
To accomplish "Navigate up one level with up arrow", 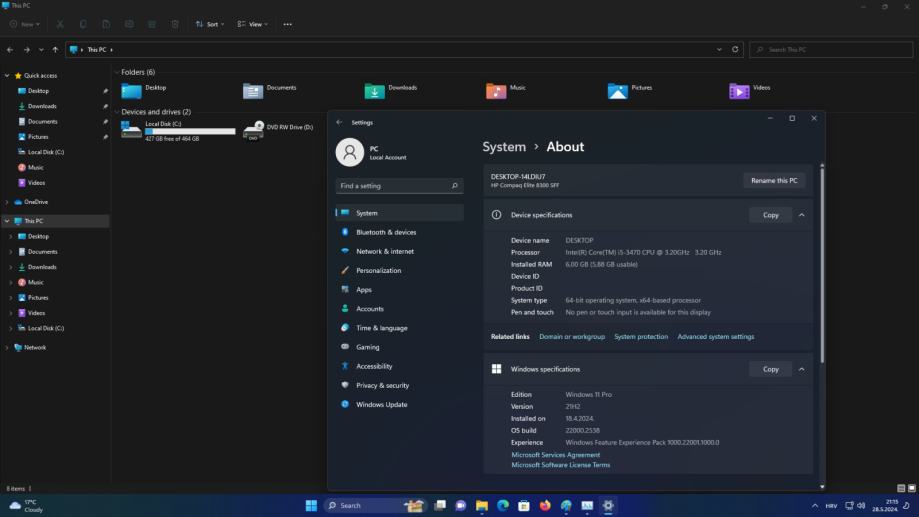I will pyautogui.click(x=55, y=49).
